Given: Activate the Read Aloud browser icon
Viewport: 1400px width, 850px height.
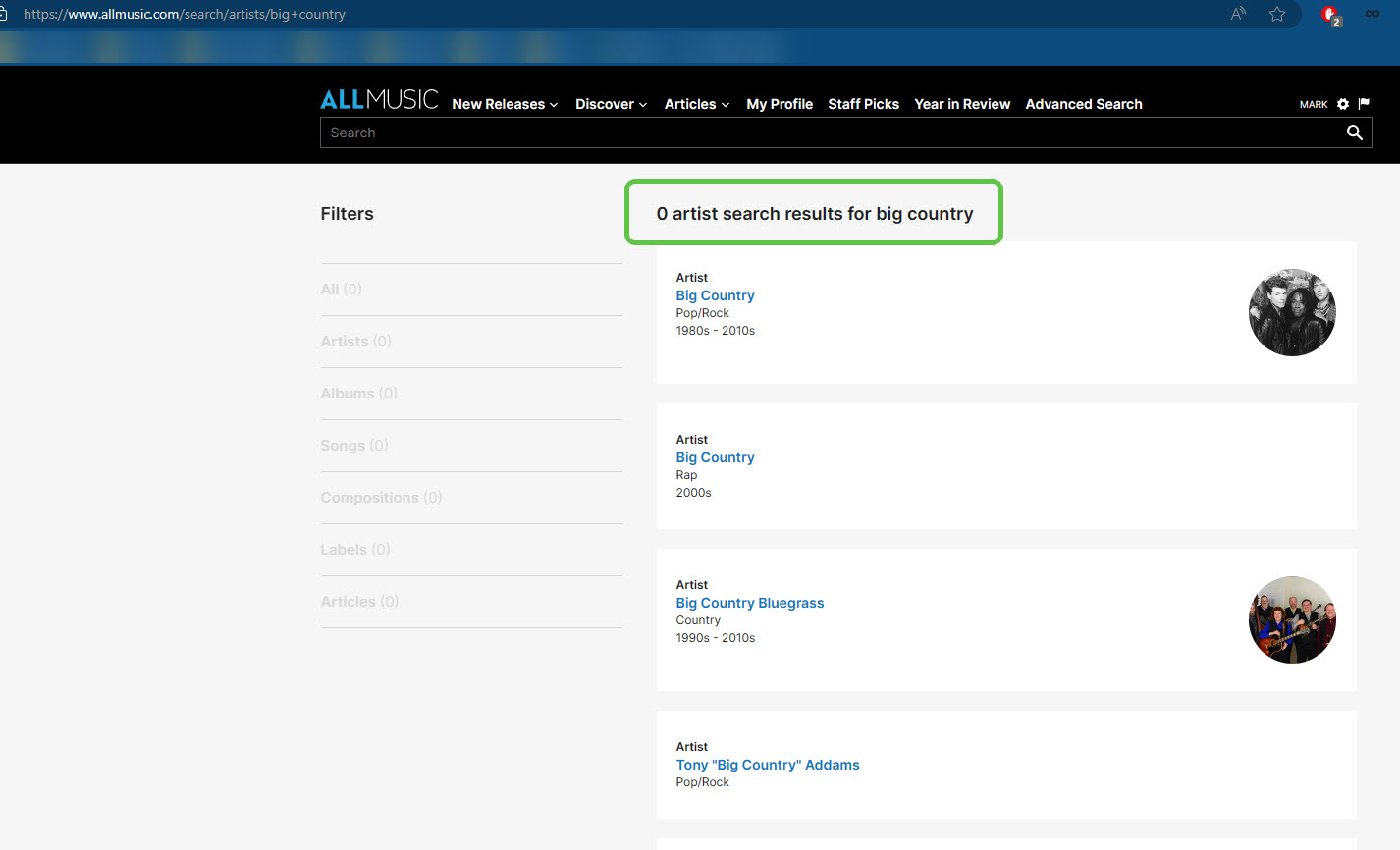Looking at the screenshot, I should (1238, 14).
